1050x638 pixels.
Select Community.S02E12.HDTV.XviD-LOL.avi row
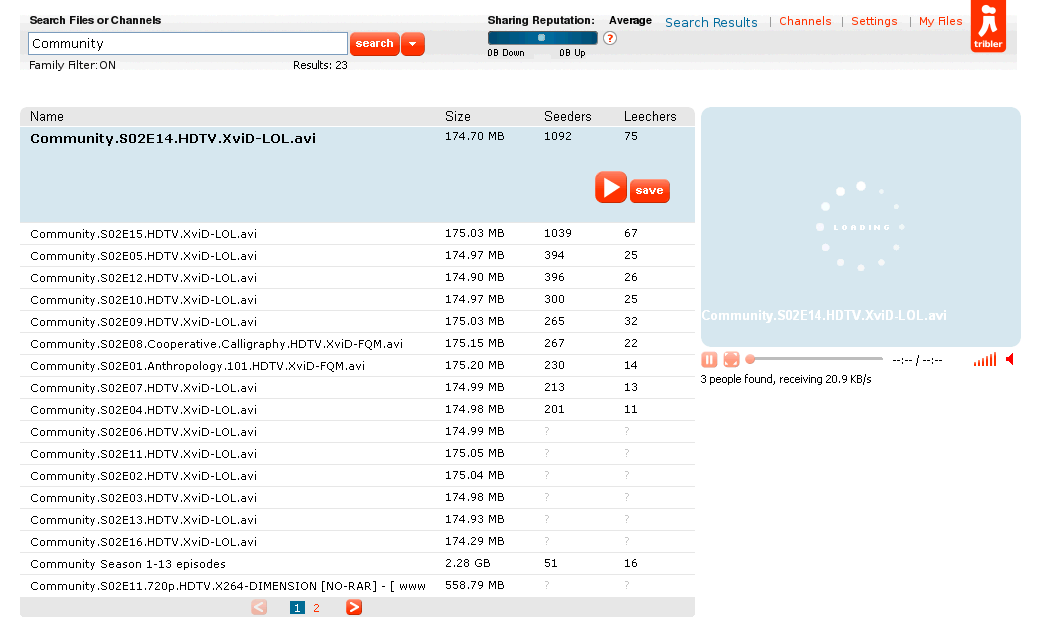(358, 278)
